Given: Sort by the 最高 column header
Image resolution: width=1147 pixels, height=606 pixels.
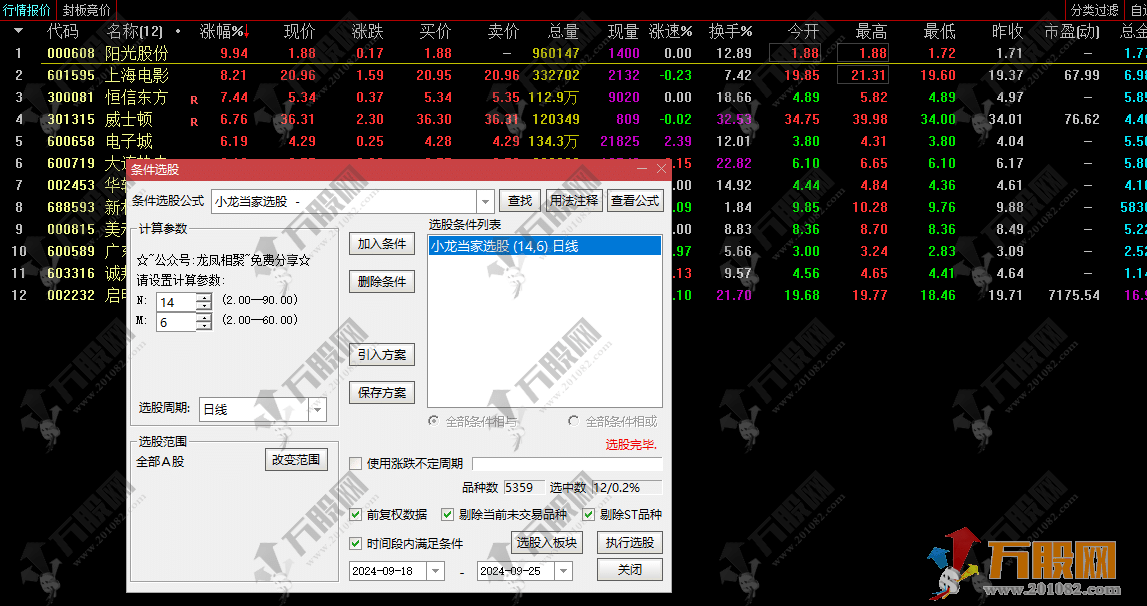Looking at the screenshot, I should click(x=871, y=31).
